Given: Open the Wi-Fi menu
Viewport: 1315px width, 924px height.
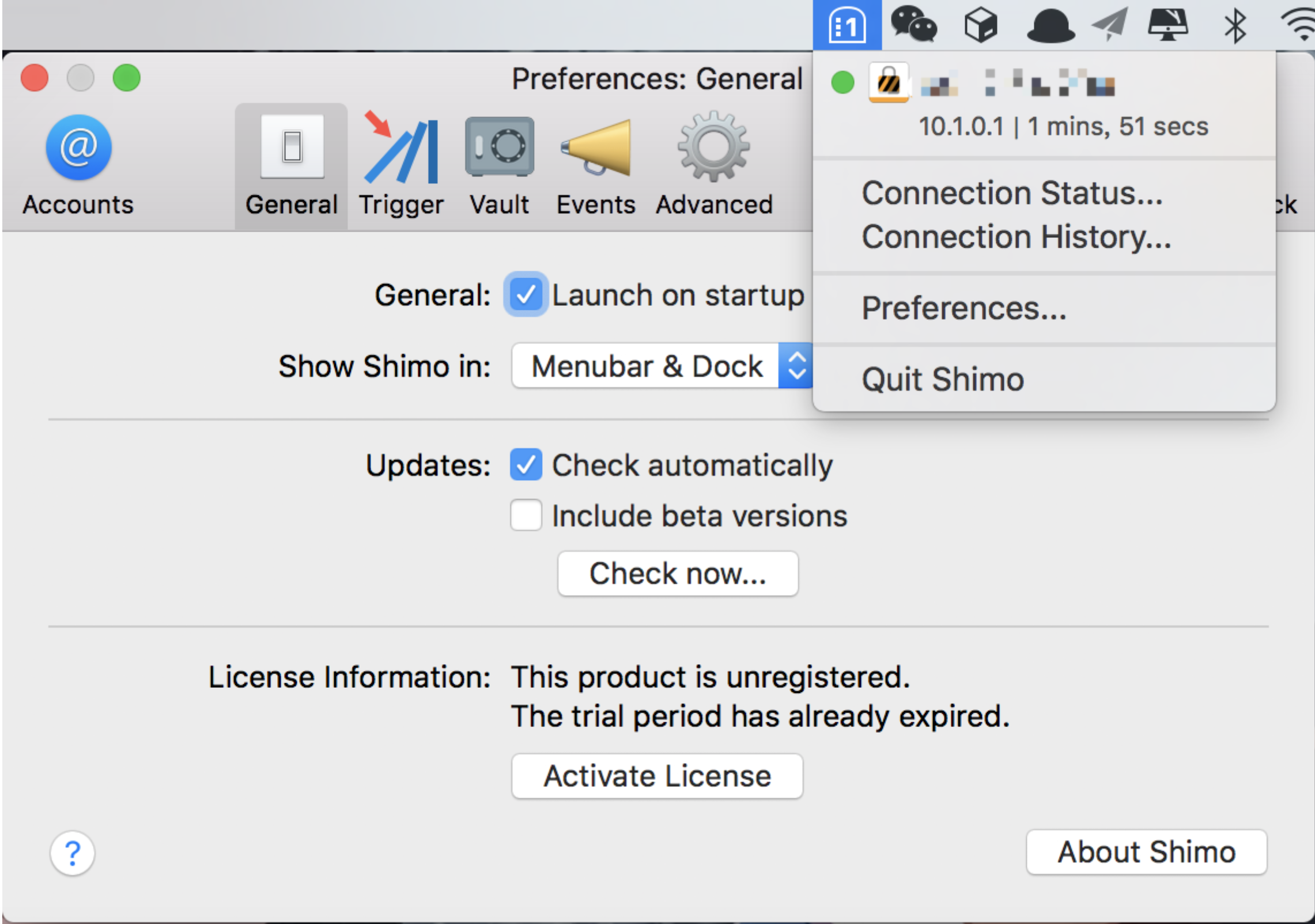Looking at the screenshot, I should pyautogui.click(x=1299, y=25).
